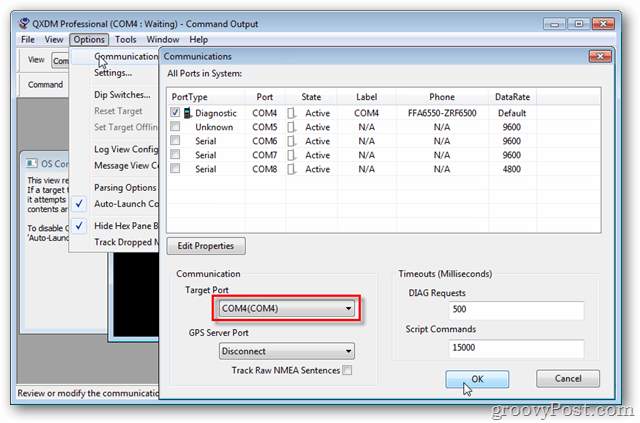Sort by the Phone column header
640x423 pixels.
(x=442, y=97)
